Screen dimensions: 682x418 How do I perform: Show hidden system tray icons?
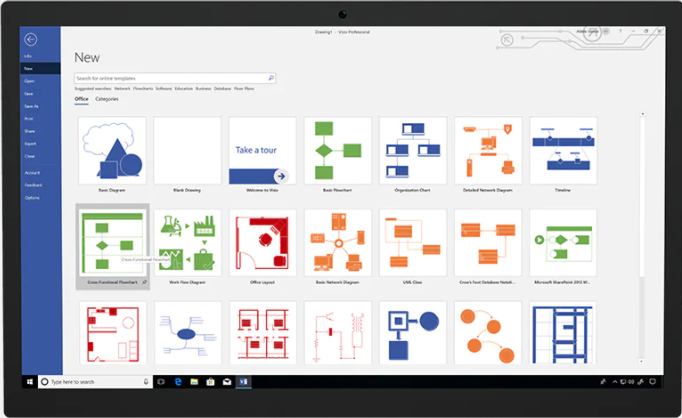(x=615, y=382)
